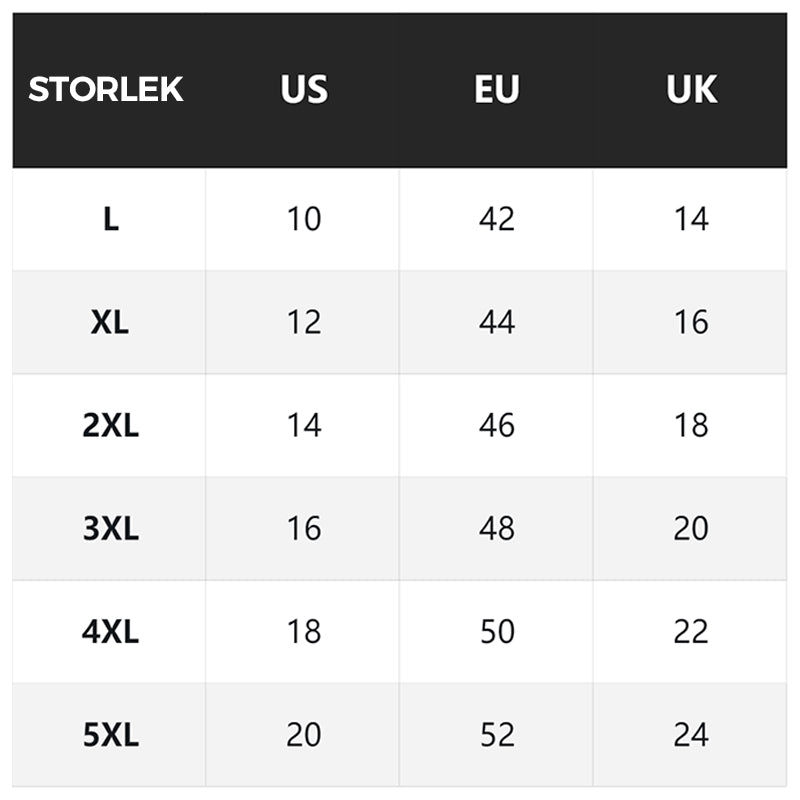Image resolution: width=800 pixels, height=800 pixels.
Task: Click EU size 42 cell
Action: (497, 219)
